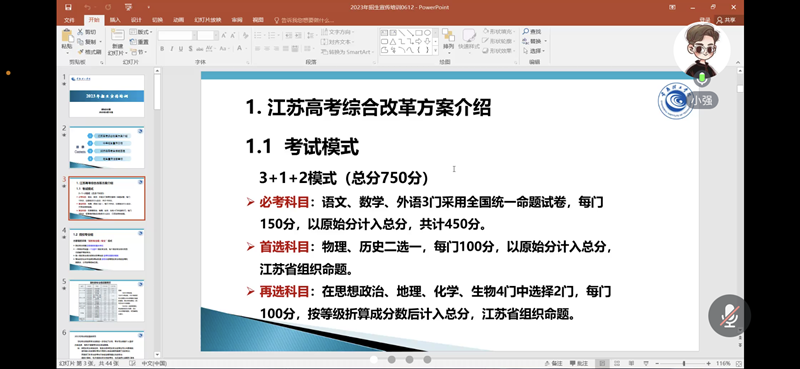Align text left
Image resolution: width=800 pixels, height=369 pixels.
pyautogui.click(x=258, y=49)
